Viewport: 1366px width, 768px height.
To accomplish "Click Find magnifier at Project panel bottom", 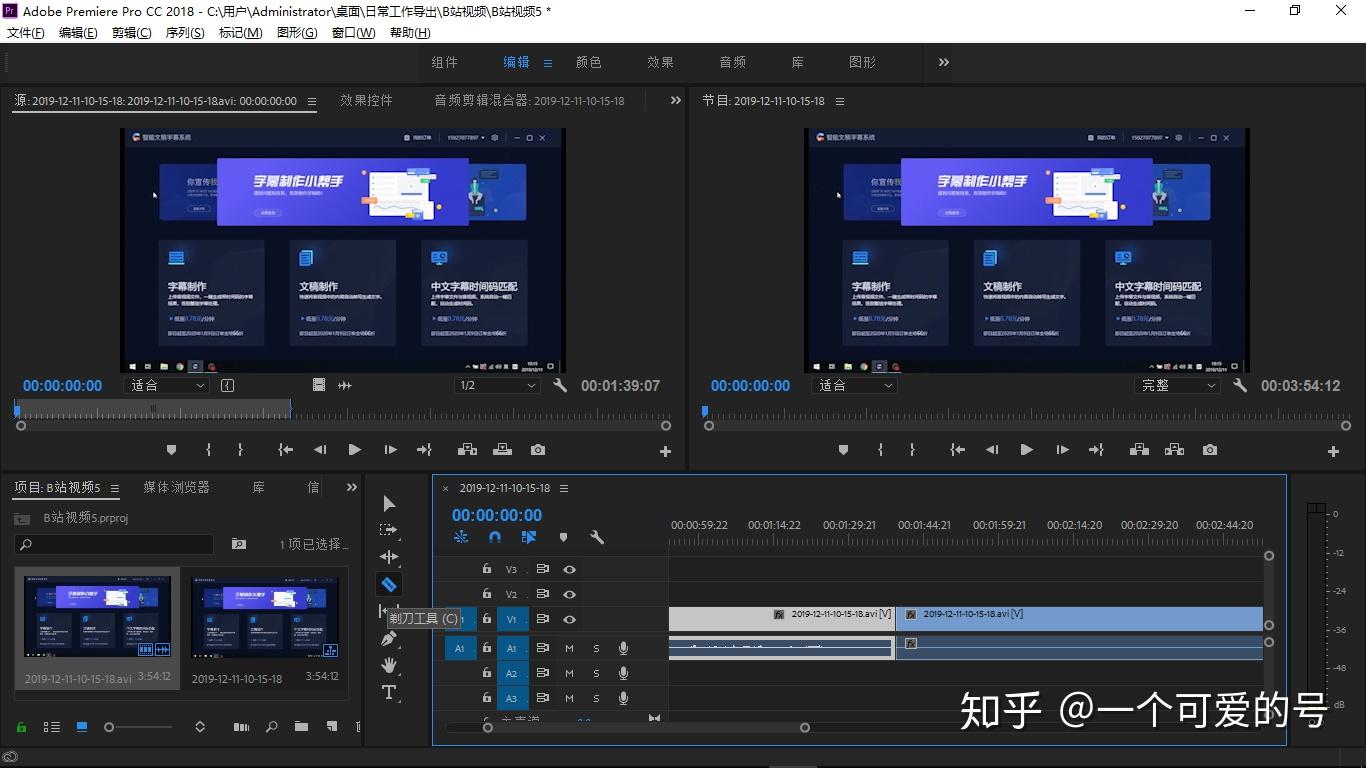I will 271,727.
